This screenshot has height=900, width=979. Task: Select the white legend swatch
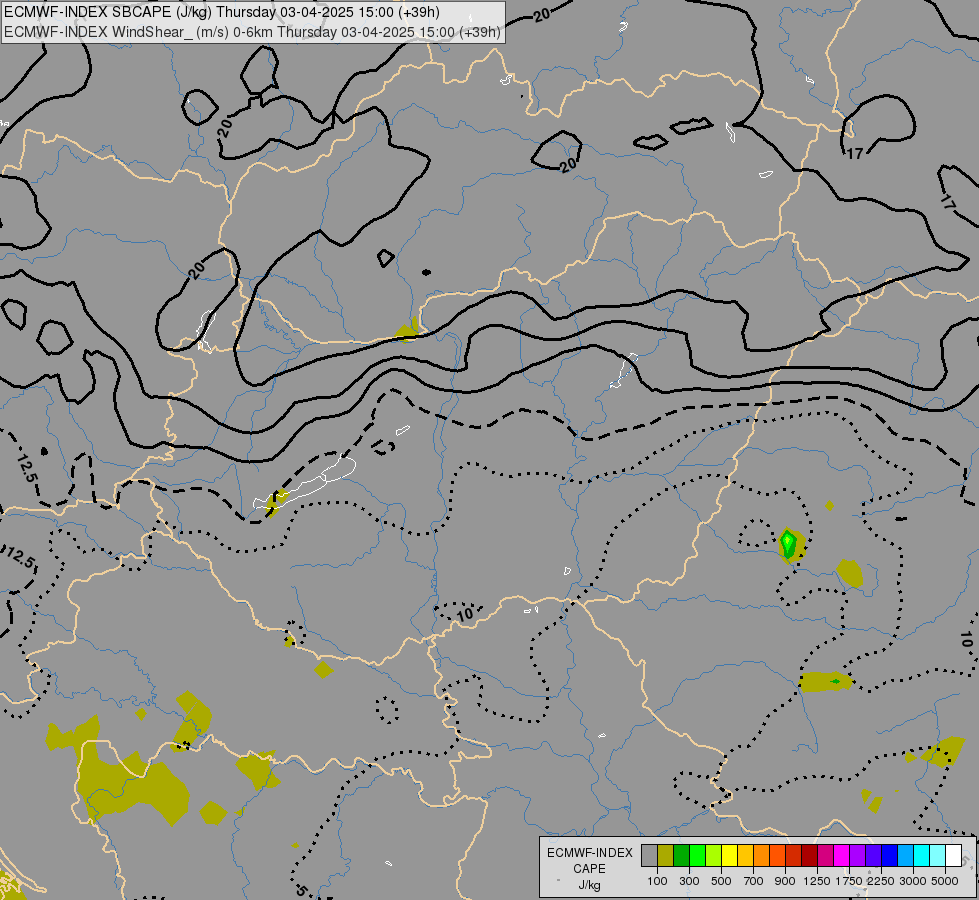953,856
